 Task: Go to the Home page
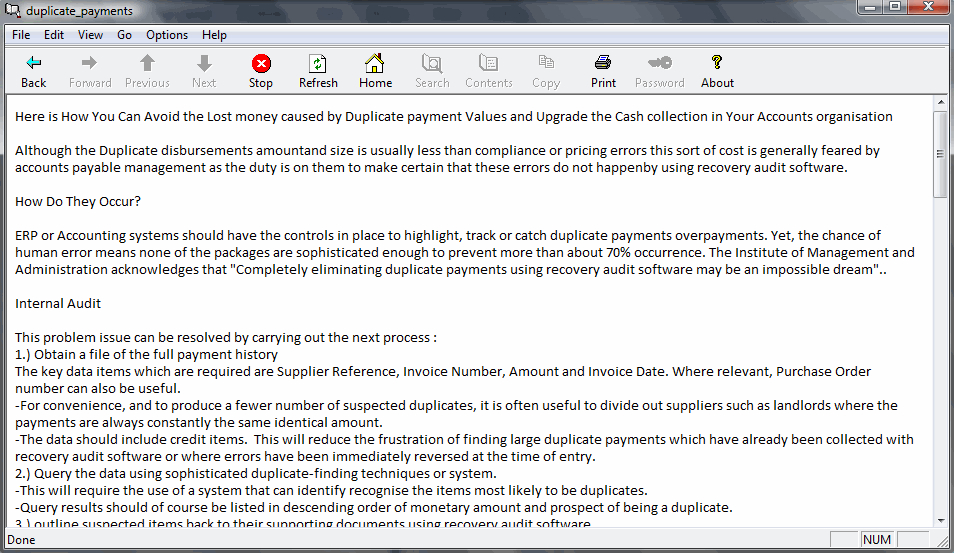(x=375, y=72)
